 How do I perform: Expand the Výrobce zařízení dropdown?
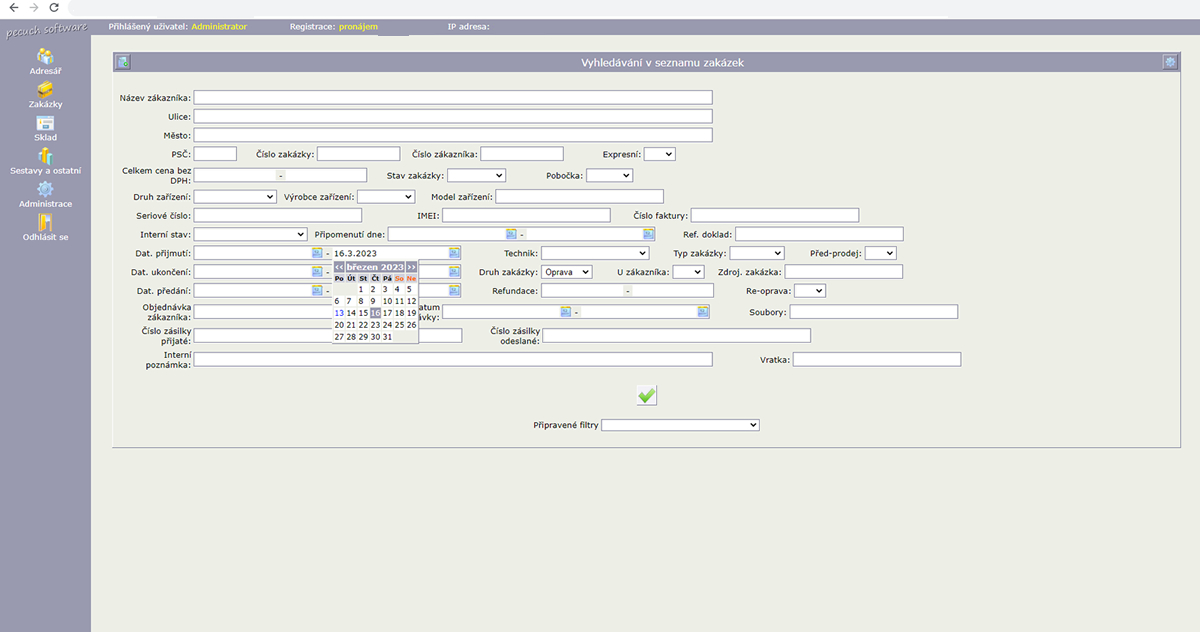coord(386,197)
